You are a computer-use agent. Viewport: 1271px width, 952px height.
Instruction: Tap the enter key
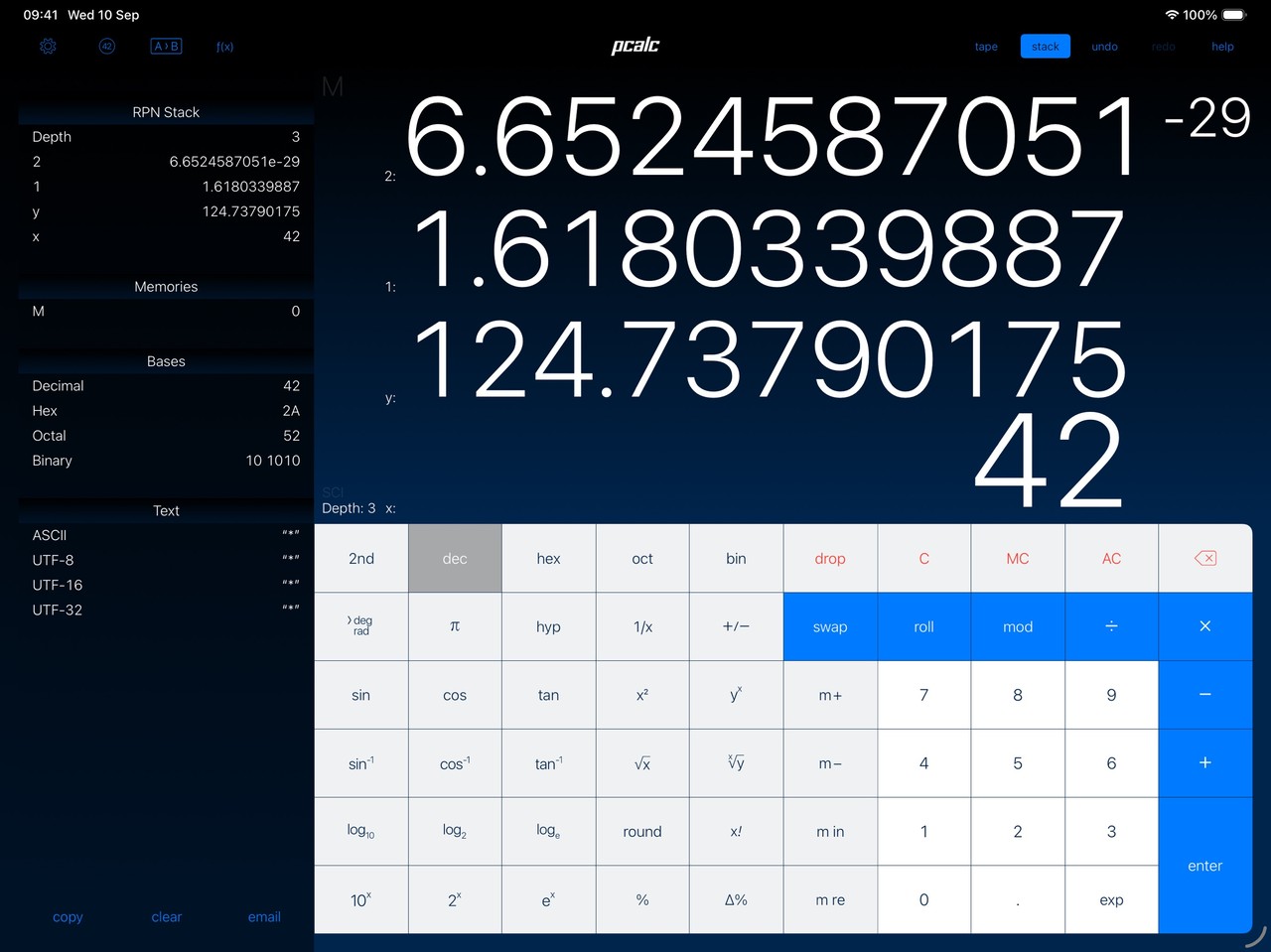pyautogui.click(x=1205, y=866)
